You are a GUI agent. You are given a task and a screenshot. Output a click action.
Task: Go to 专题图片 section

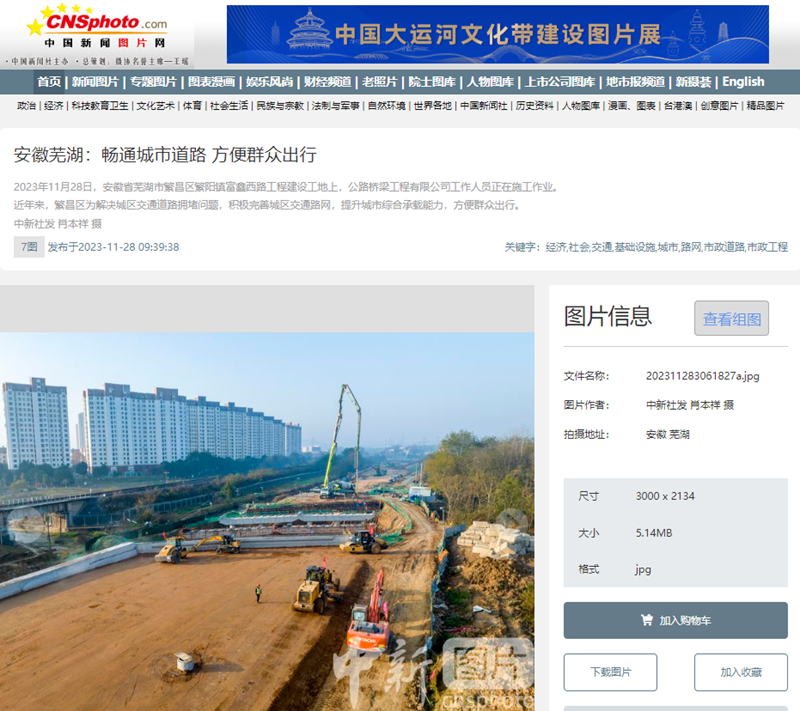click(153, 82)
